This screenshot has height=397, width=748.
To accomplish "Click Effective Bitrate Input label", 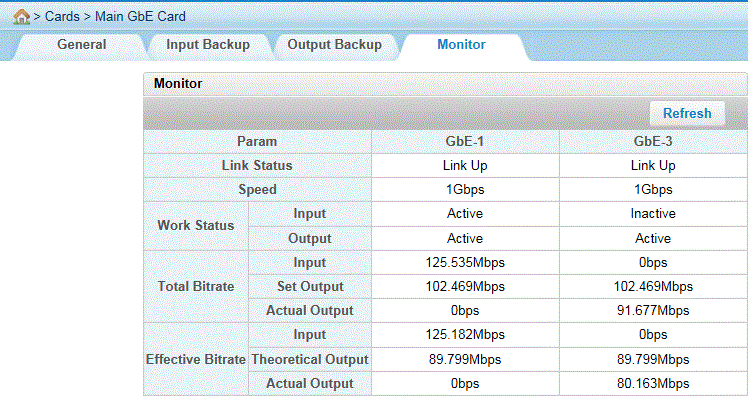I will (310, 334).
